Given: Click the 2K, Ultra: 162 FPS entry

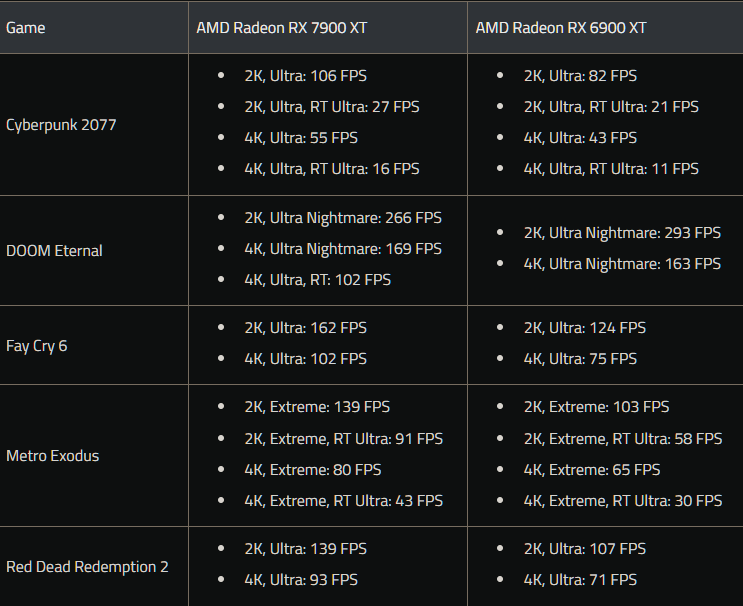Looking at the screenshot, I should coord(306,328).
